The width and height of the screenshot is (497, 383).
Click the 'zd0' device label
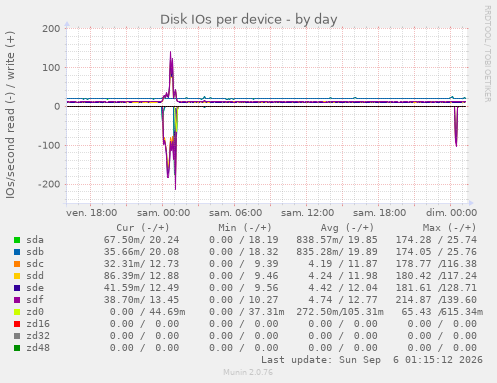35,312
